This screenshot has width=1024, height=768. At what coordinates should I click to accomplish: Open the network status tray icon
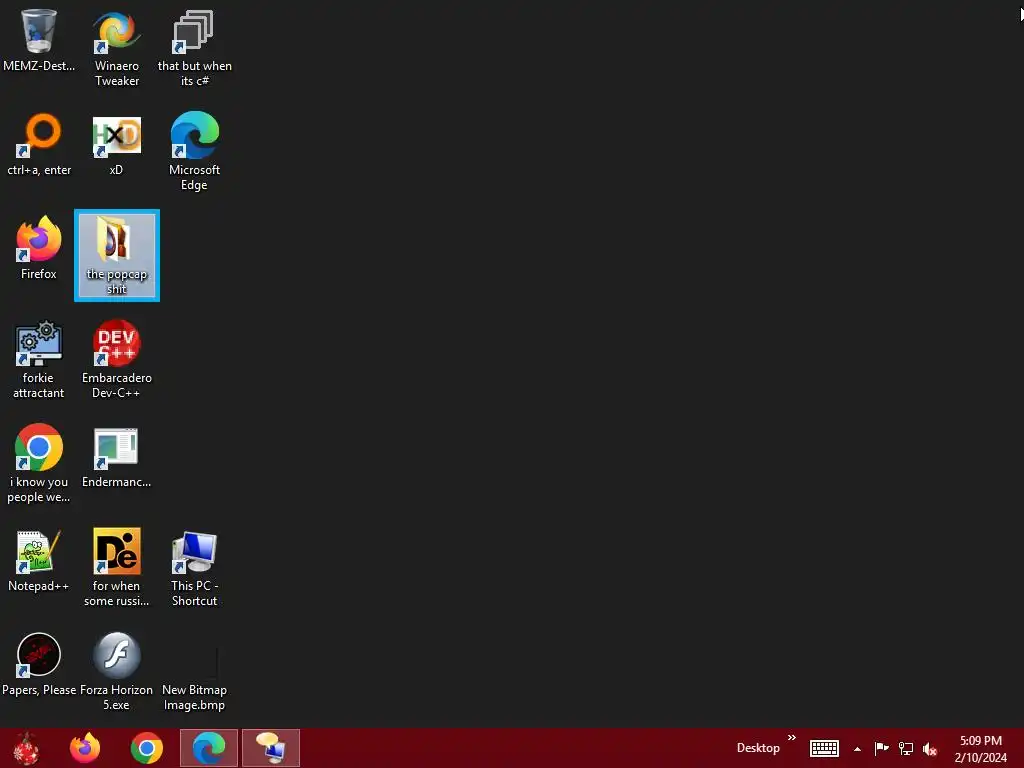(x=906, y=748)
